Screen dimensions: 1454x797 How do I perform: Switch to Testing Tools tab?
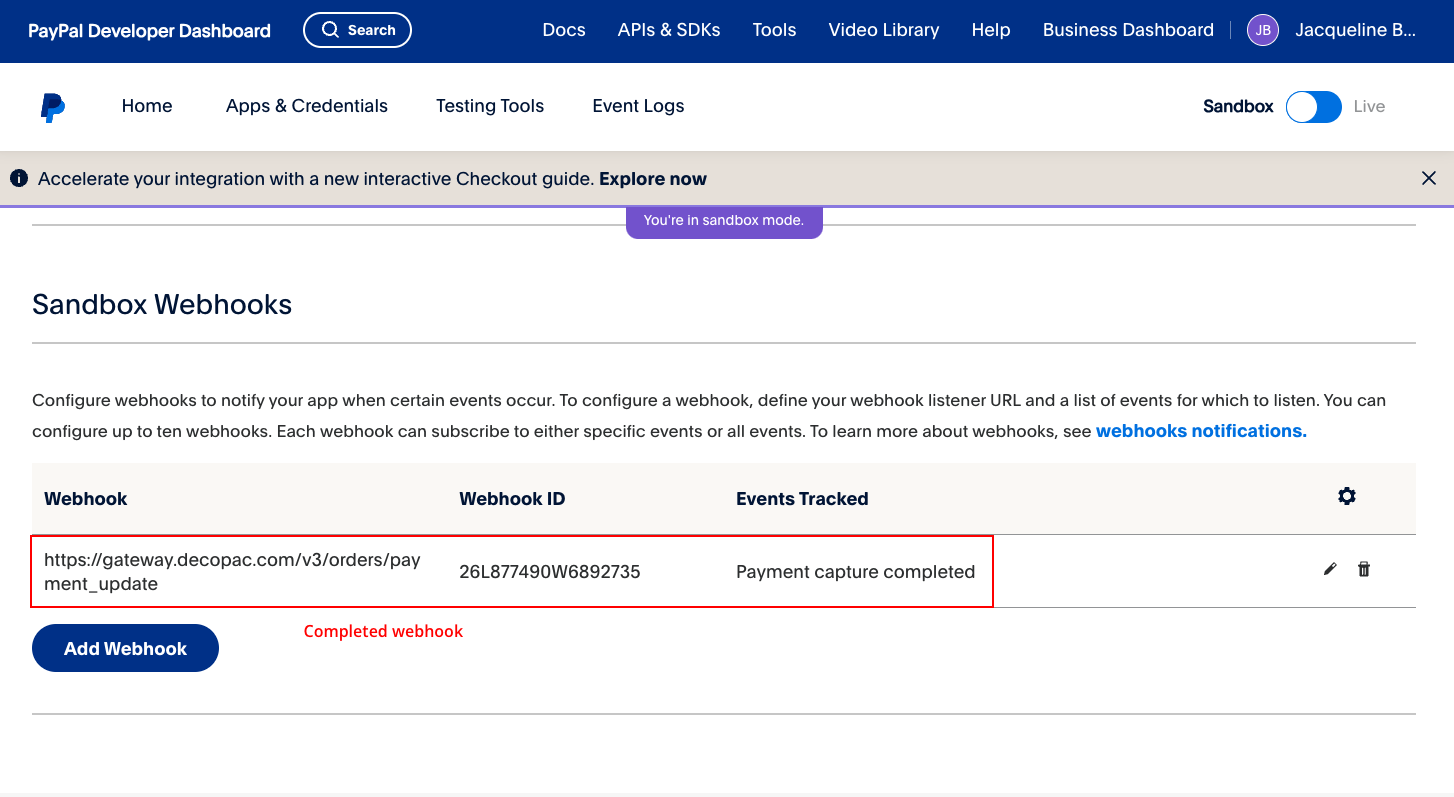[490, 106]
